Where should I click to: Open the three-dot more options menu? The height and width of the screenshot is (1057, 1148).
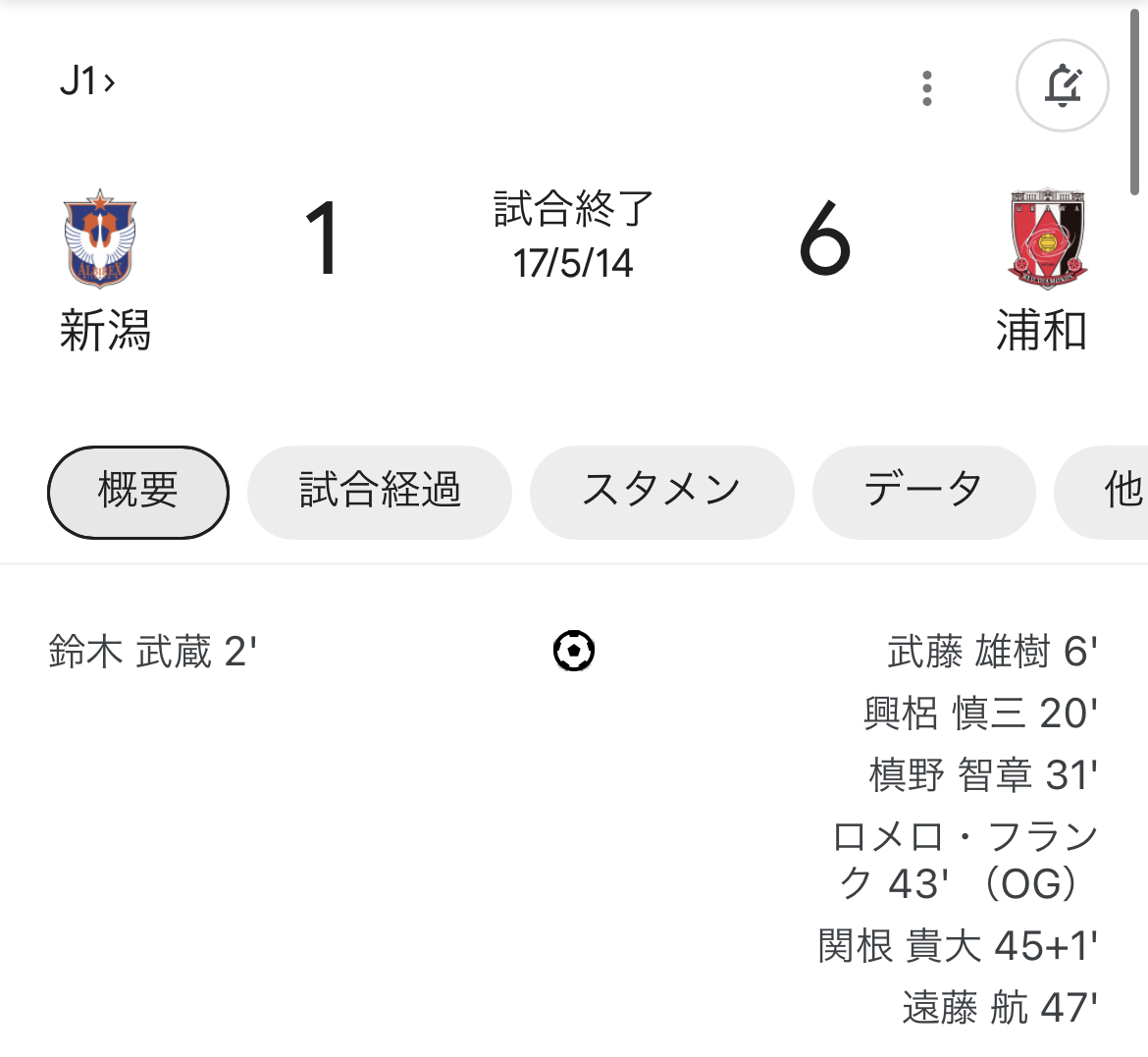coord(927,88)
